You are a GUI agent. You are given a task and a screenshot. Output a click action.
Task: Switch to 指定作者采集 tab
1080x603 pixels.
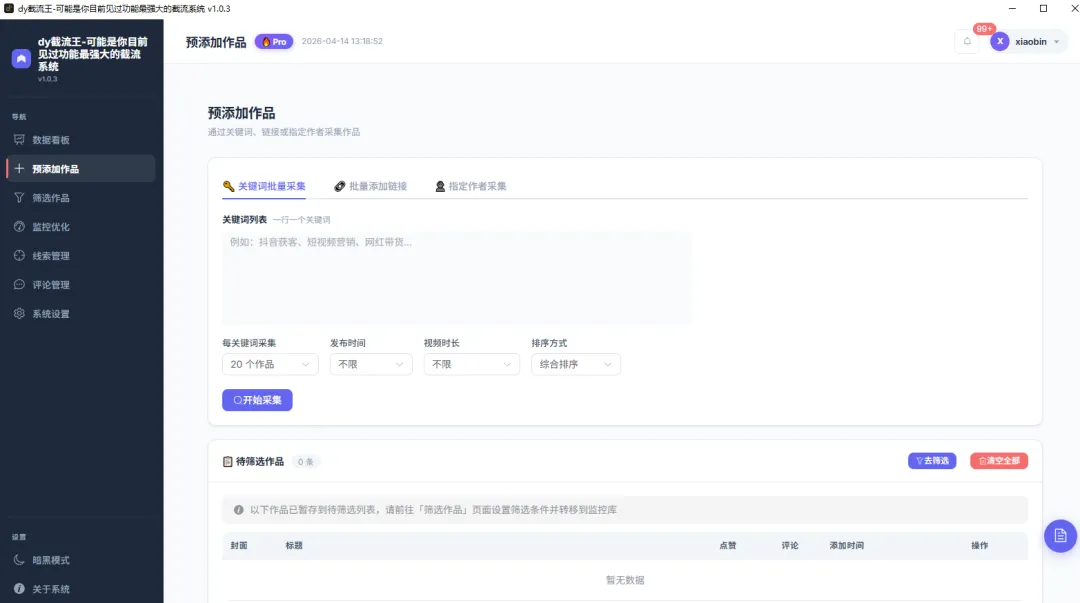471,186
